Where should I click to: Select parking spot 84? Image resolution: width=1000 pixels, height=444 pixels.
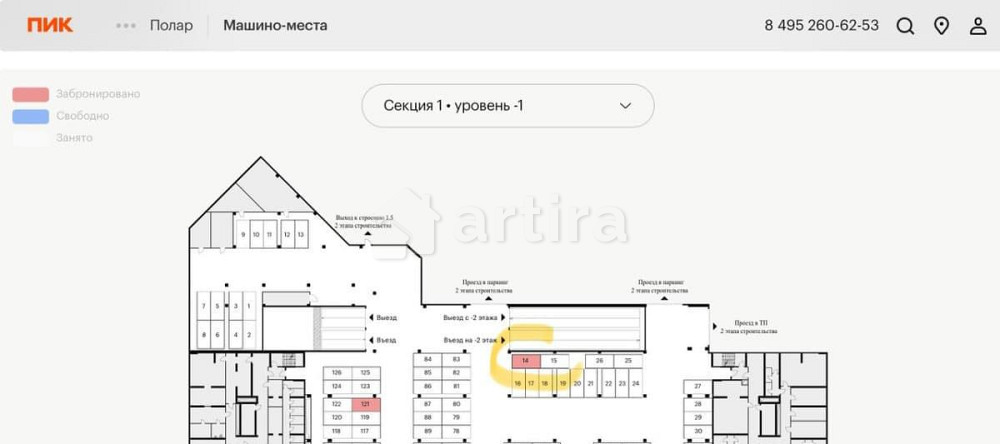(x=427, y=360)
